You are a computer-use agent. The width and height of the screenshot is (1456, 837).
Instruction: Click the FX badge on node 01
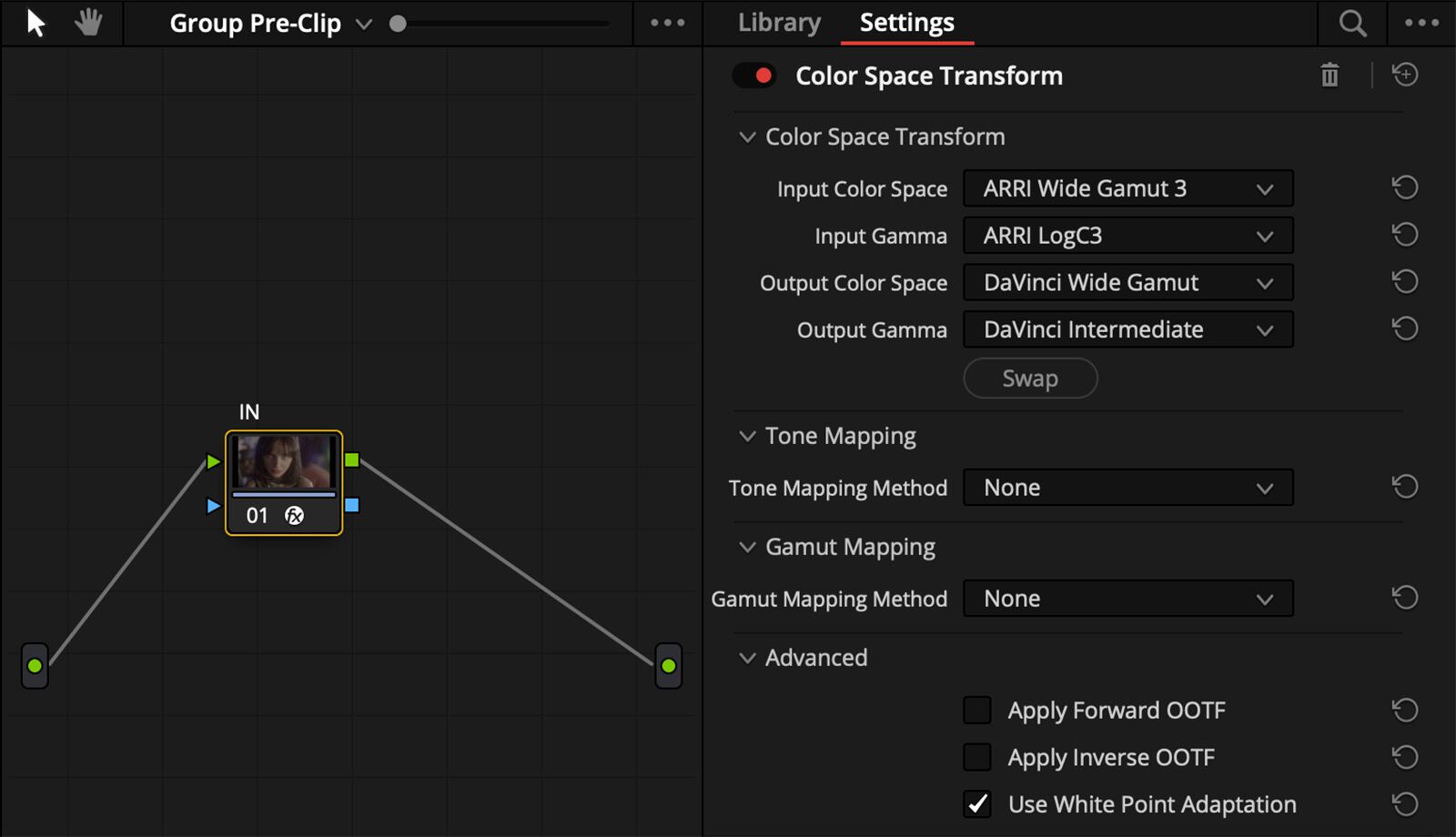(294, 516)
